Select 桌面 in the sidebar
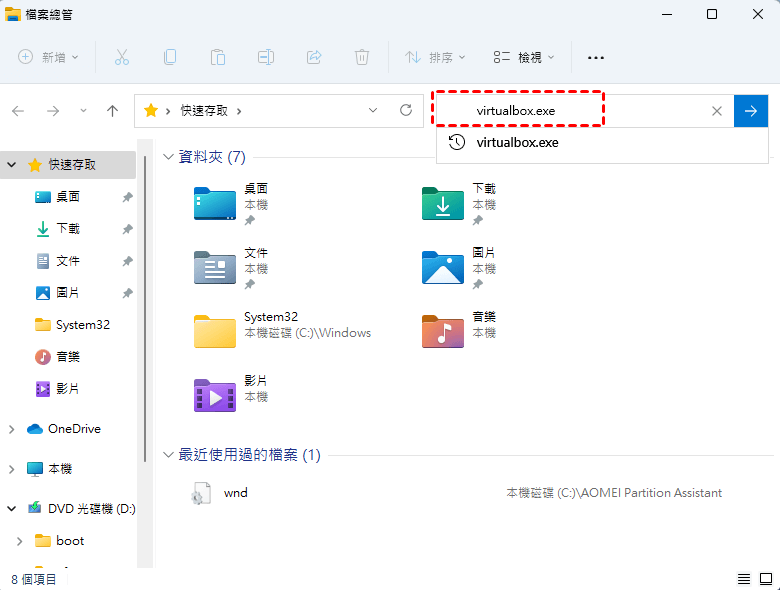 [68, 197]
